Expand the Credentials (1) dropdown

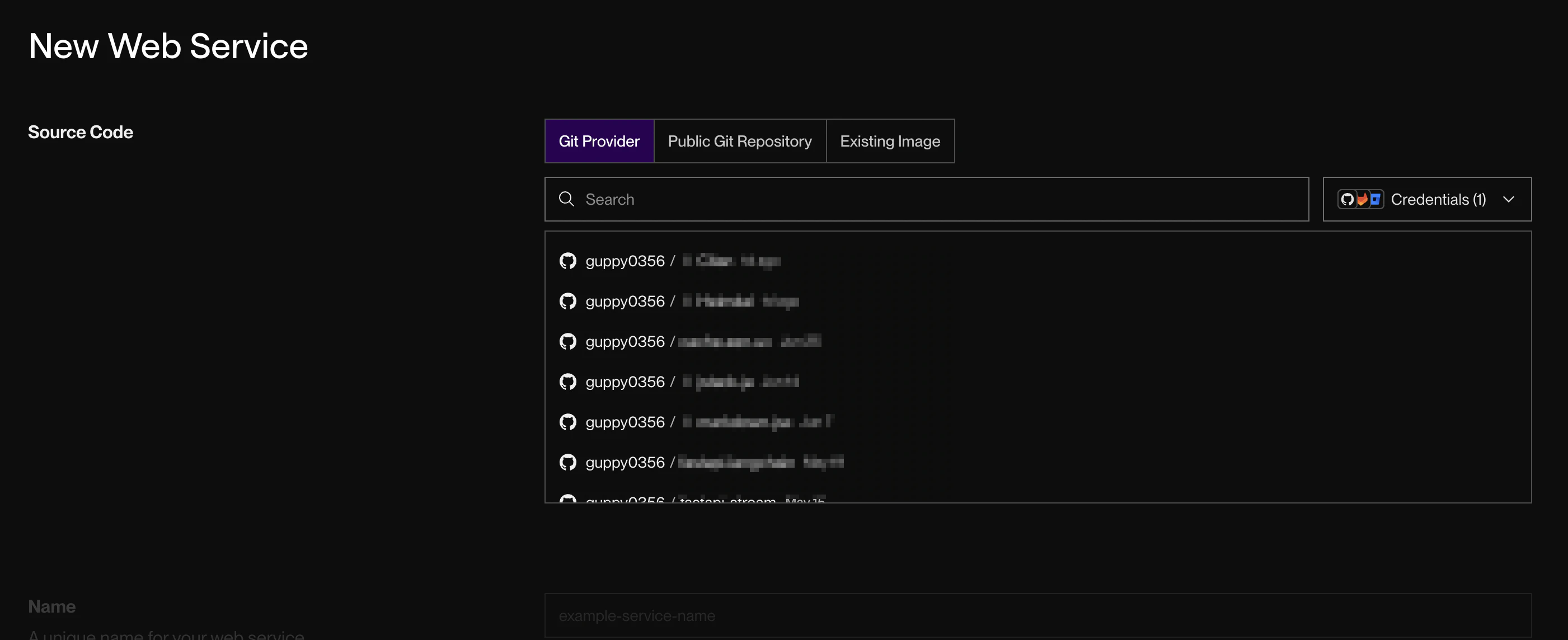1438,199
